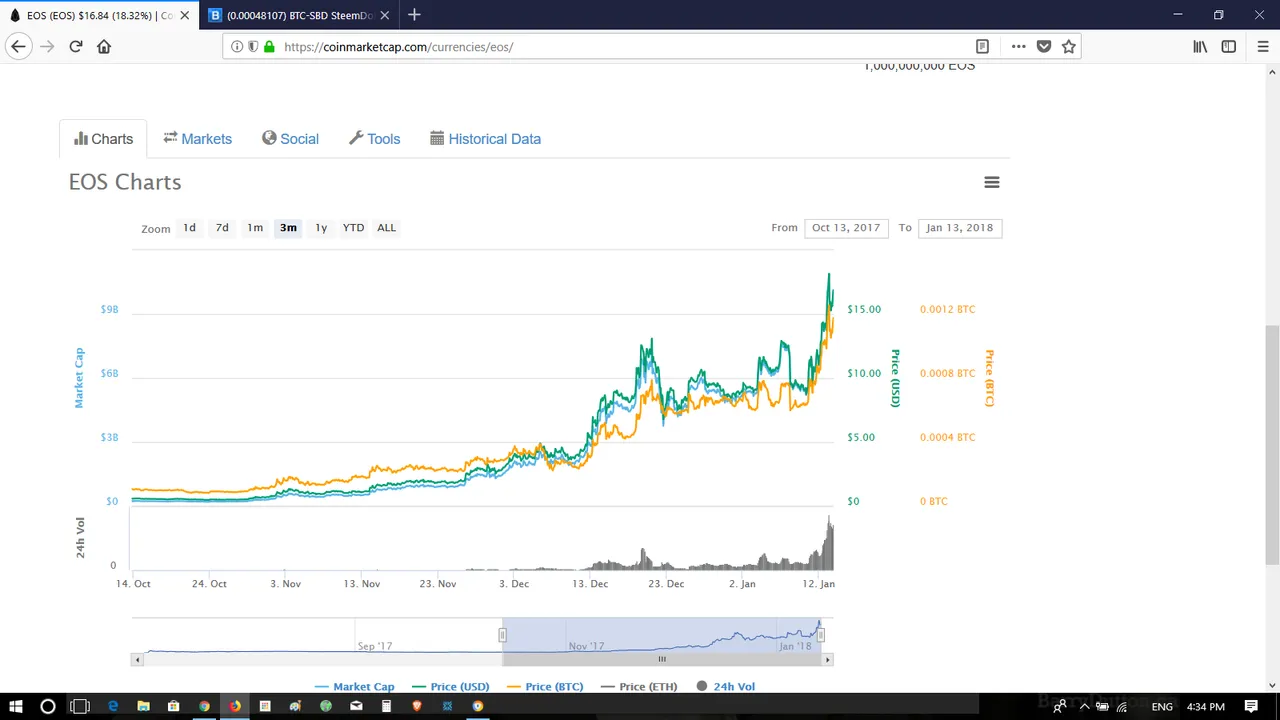Open ENG language input indicator
1280x720 pixels.
point(1162,706)
